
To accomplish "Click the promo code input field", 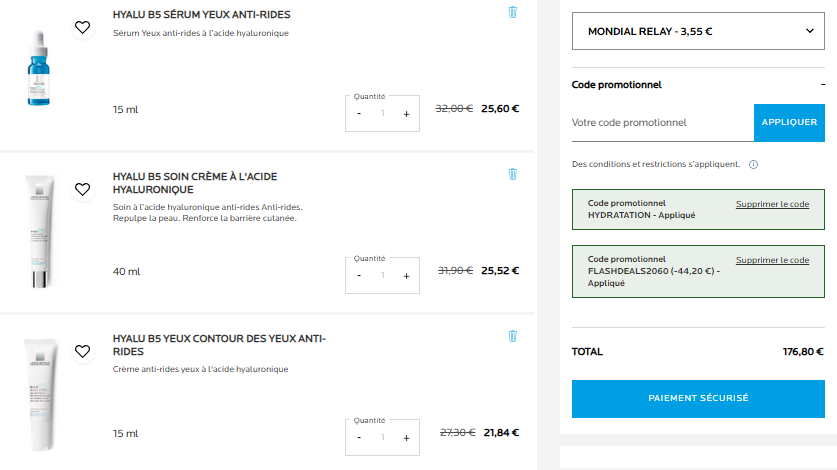I will pyautogui.click(x=662, y=122).
